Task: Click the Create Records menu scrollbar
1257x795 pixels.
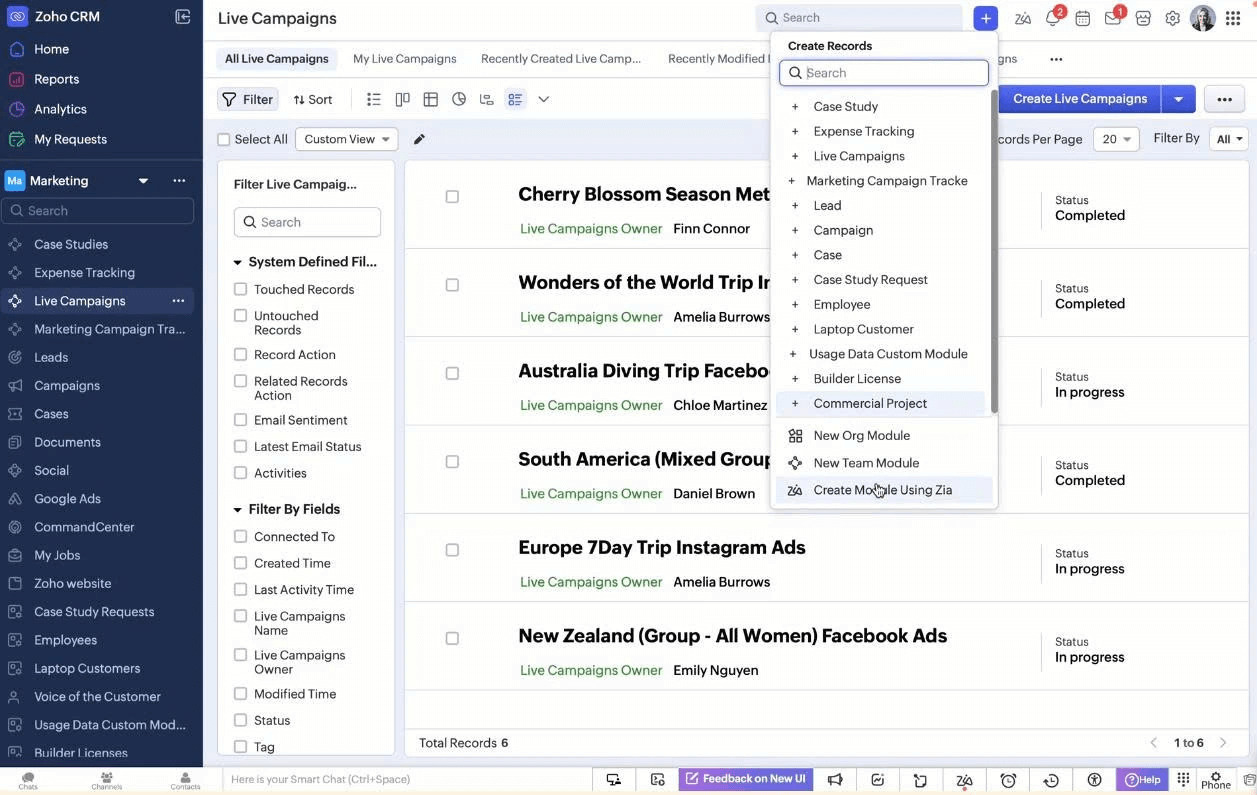Action: (994, 250)
